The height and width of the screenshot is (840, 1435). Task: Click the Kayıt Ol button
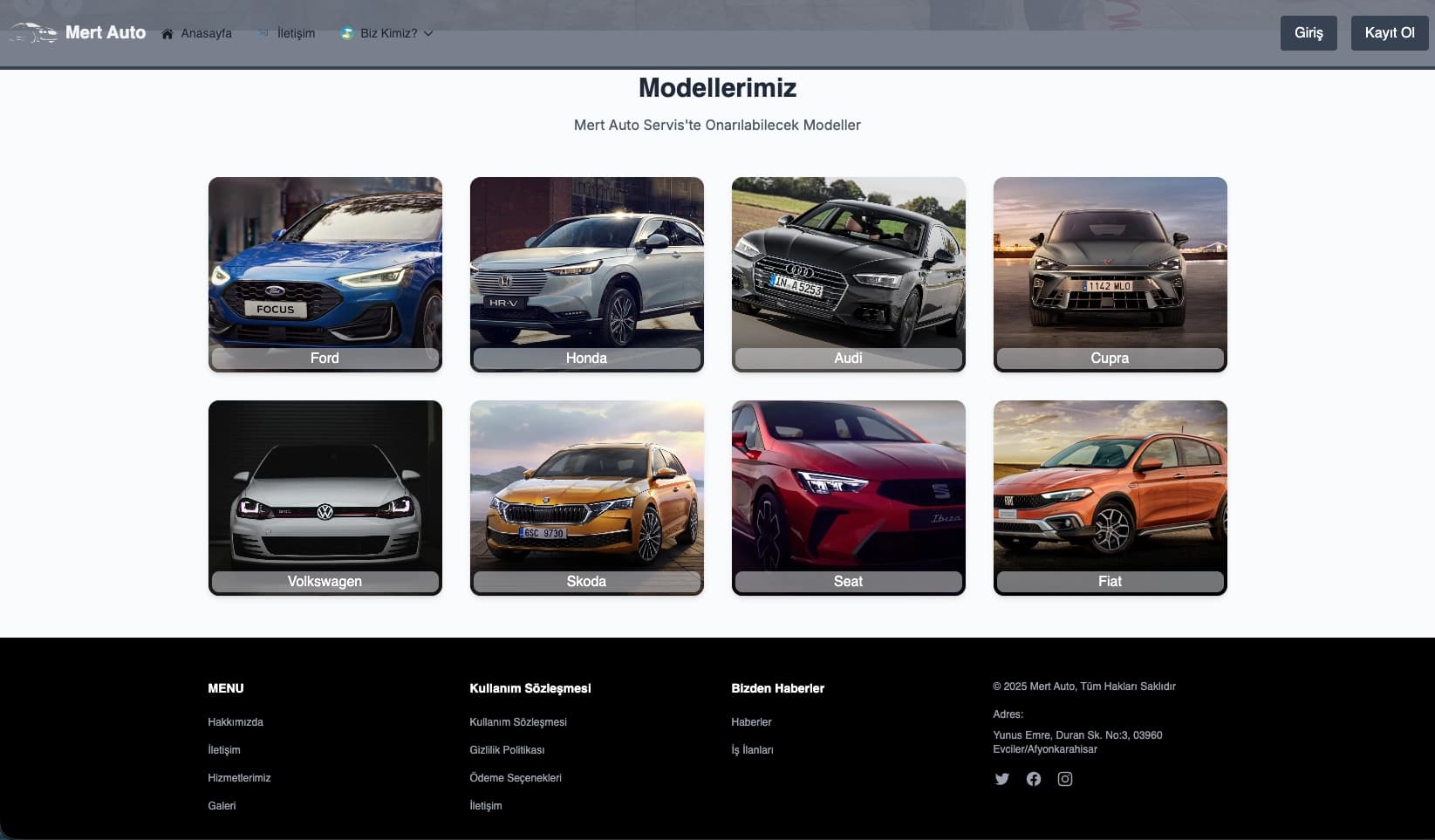(1390, 32)
